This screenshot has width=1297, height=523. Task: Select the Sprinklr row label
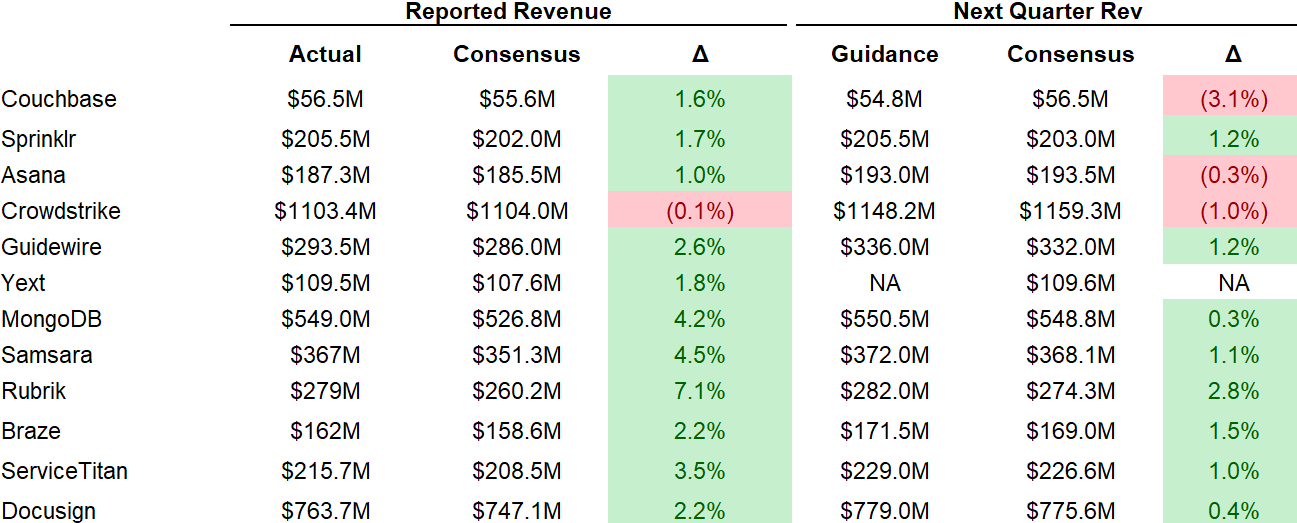pyautogui.click(x=39, y=139)
